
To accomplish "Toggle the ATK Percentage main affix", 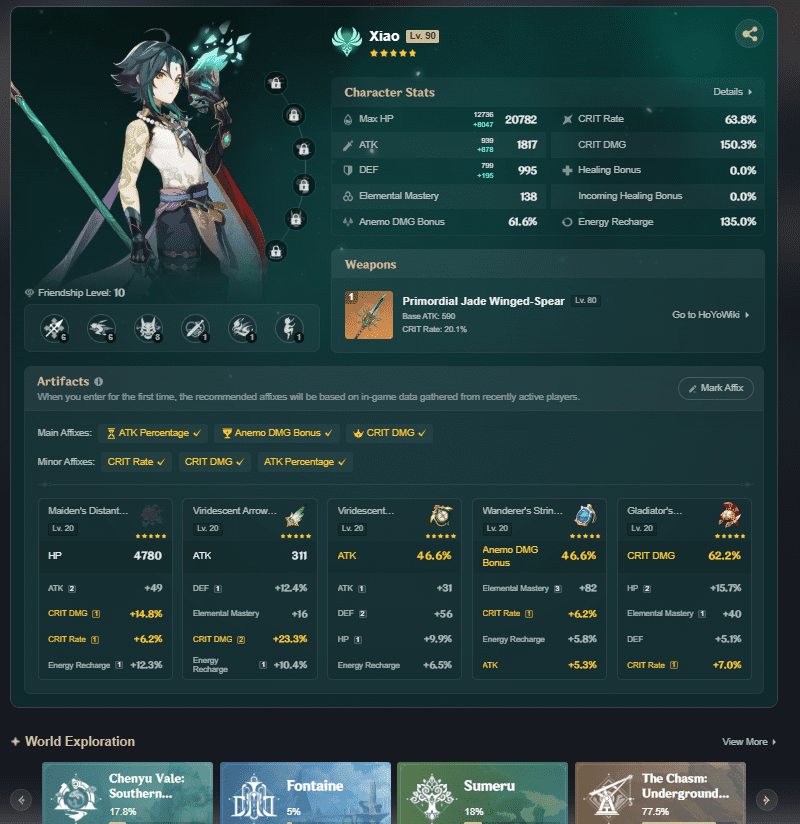I will pyautogui.click(x=153, y=433).
